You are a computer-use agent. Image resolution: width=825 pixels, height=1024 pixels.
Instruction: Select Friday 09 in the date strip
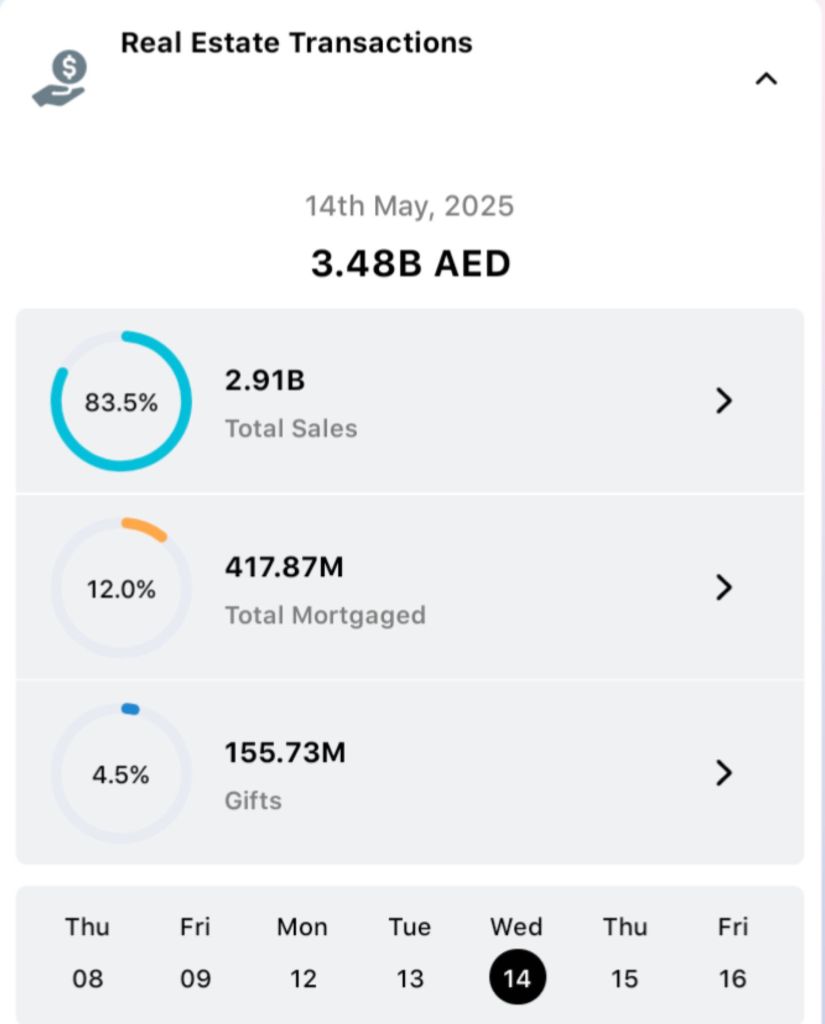coord(195,953)
